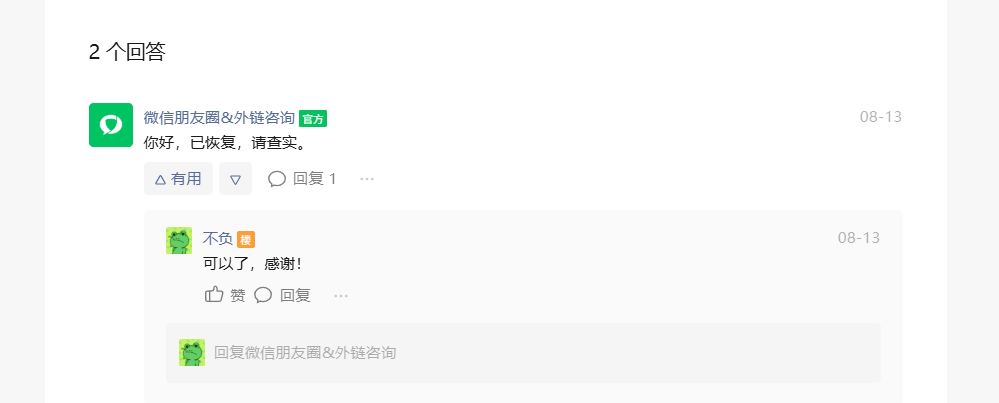
Task: Reply to 不负's comment via speech bubble
Action: 282,295
